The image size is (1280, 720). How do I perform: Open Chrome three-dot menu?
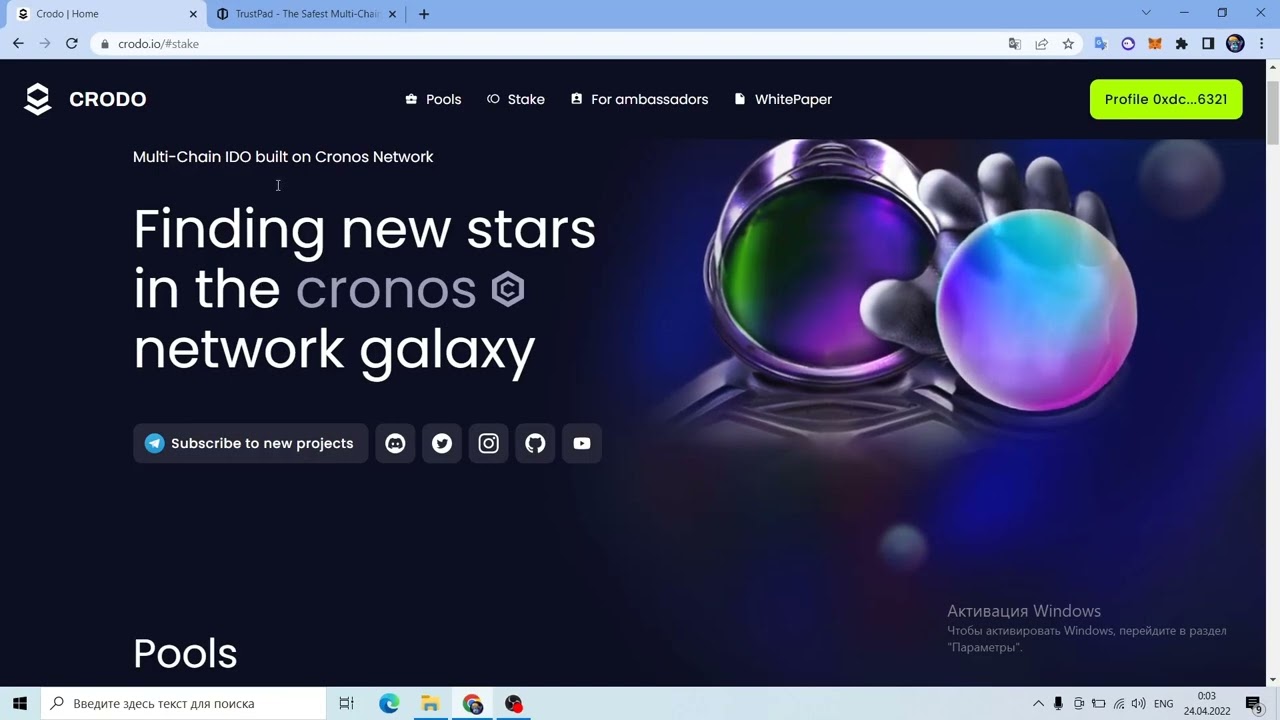[1261, 44]
